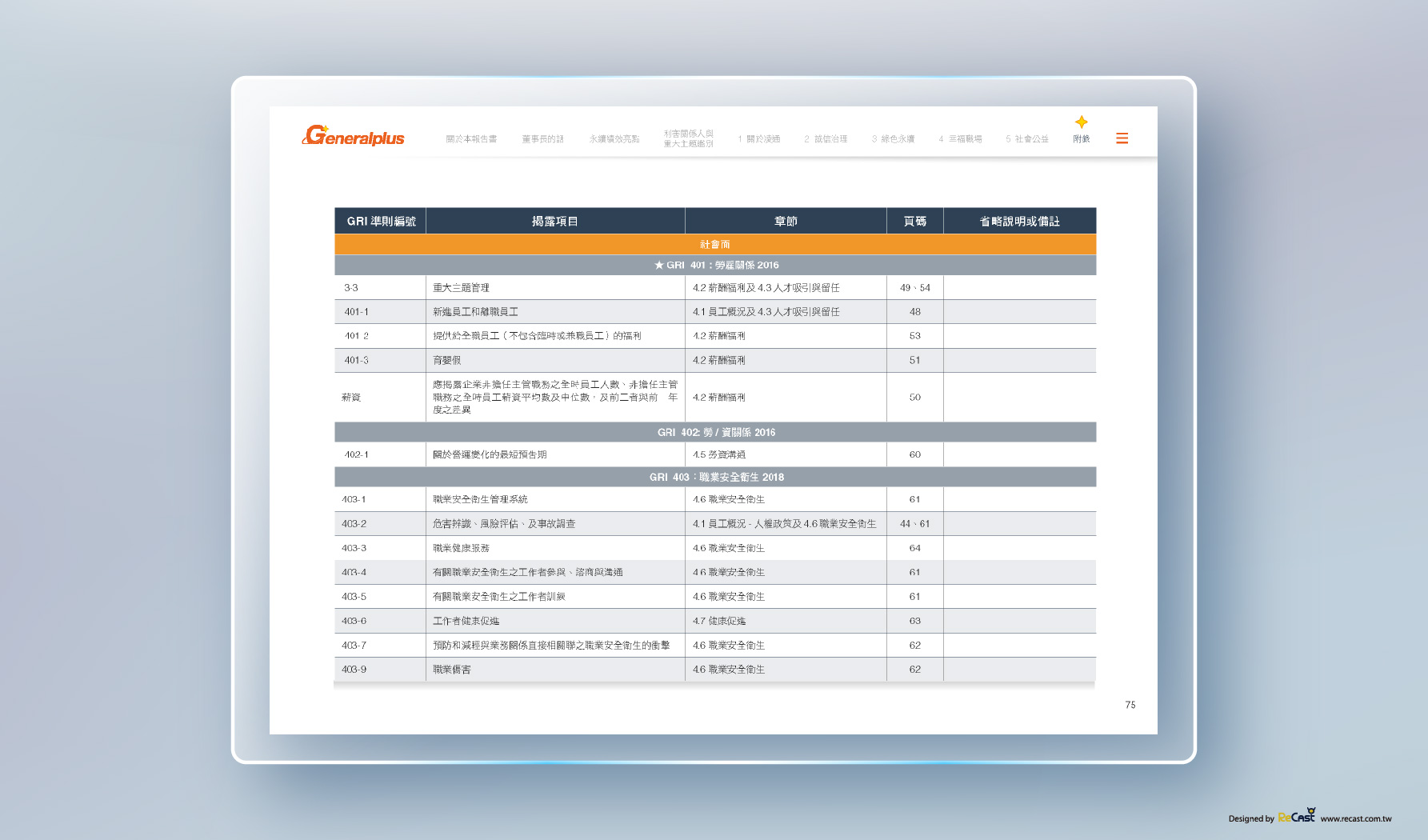This screenshot has height=840, width=1428.
Task: Click the page value 60 in row 402-1
Action: pos(915,454)
